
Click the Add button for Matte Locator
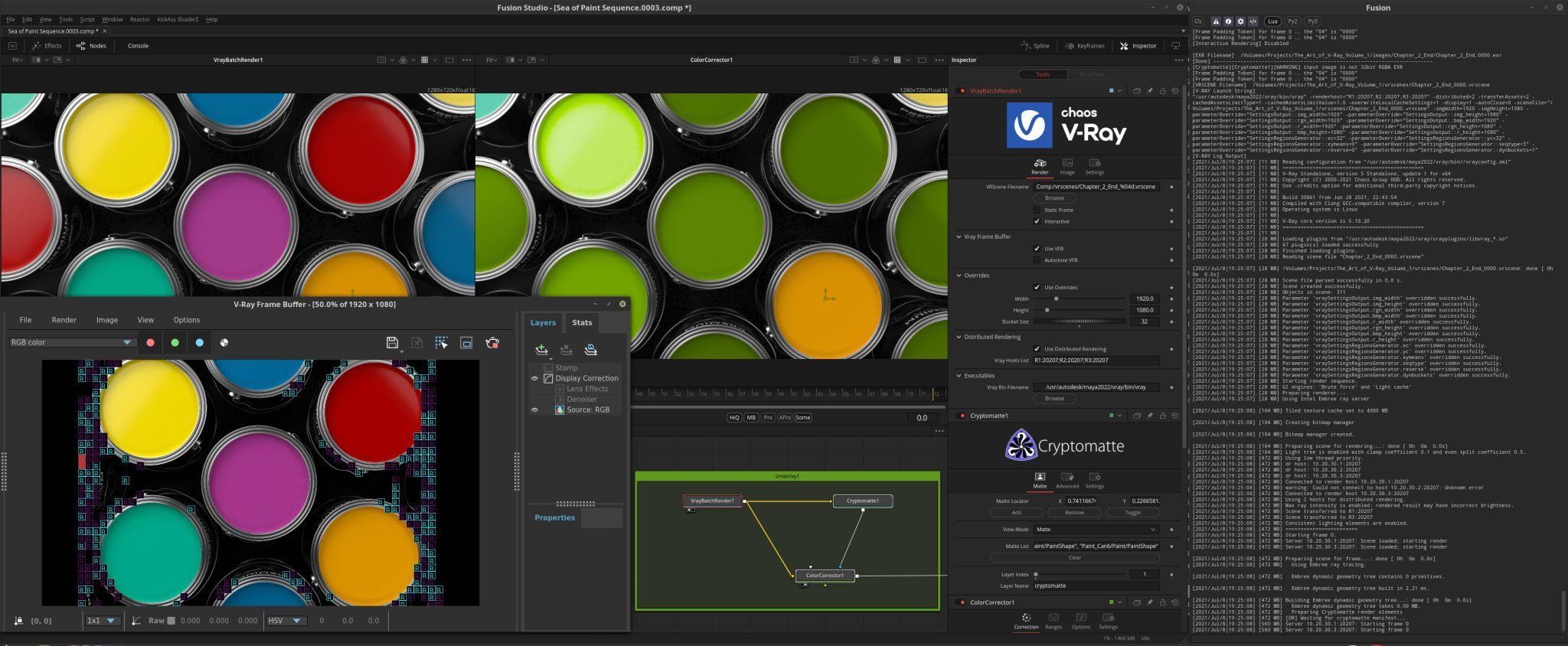pyautogui.click(x=1016, y=513)
